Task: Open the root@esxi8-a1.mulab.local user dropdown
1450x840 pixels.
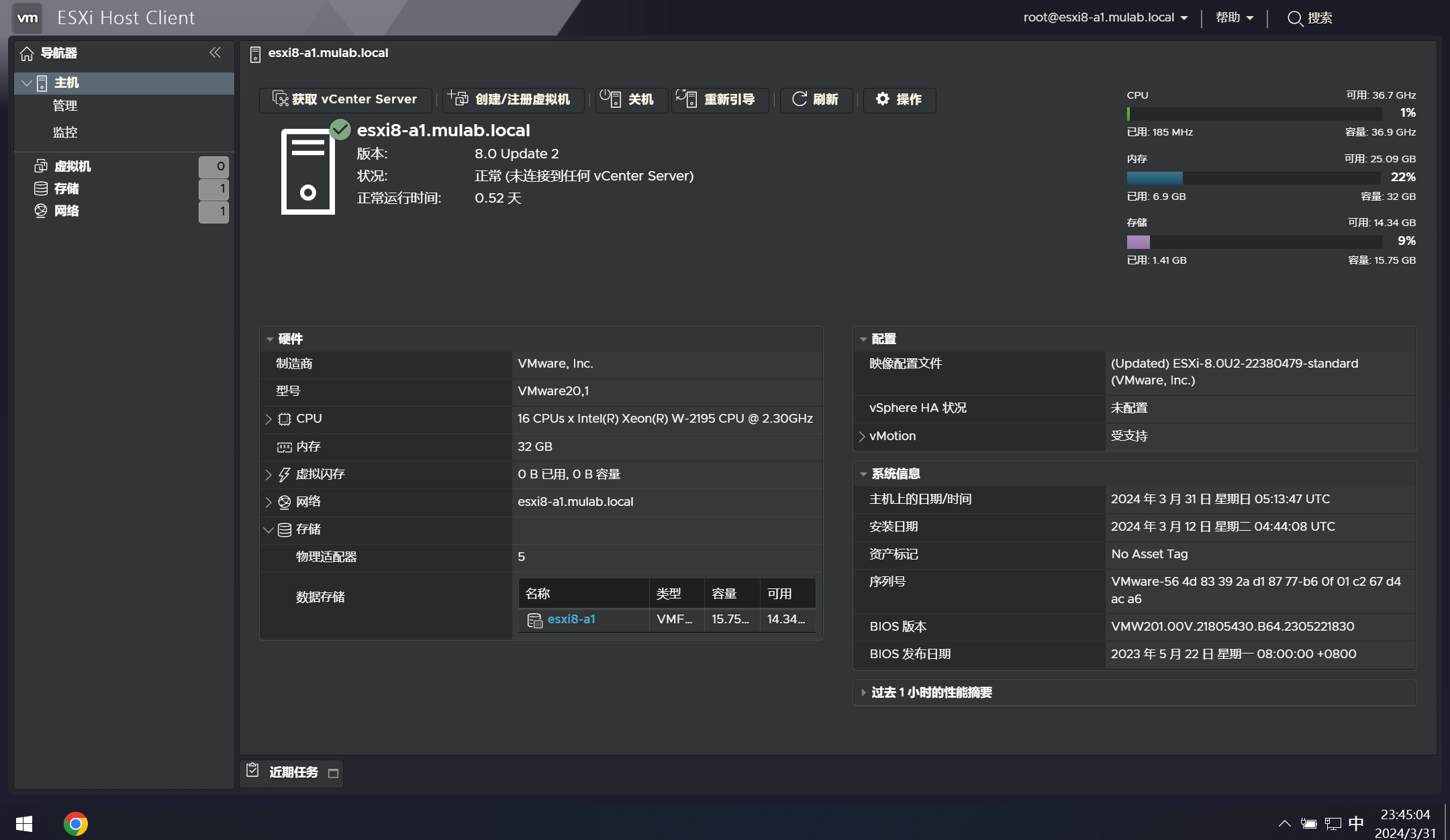Action: [x=1105, y=17]
